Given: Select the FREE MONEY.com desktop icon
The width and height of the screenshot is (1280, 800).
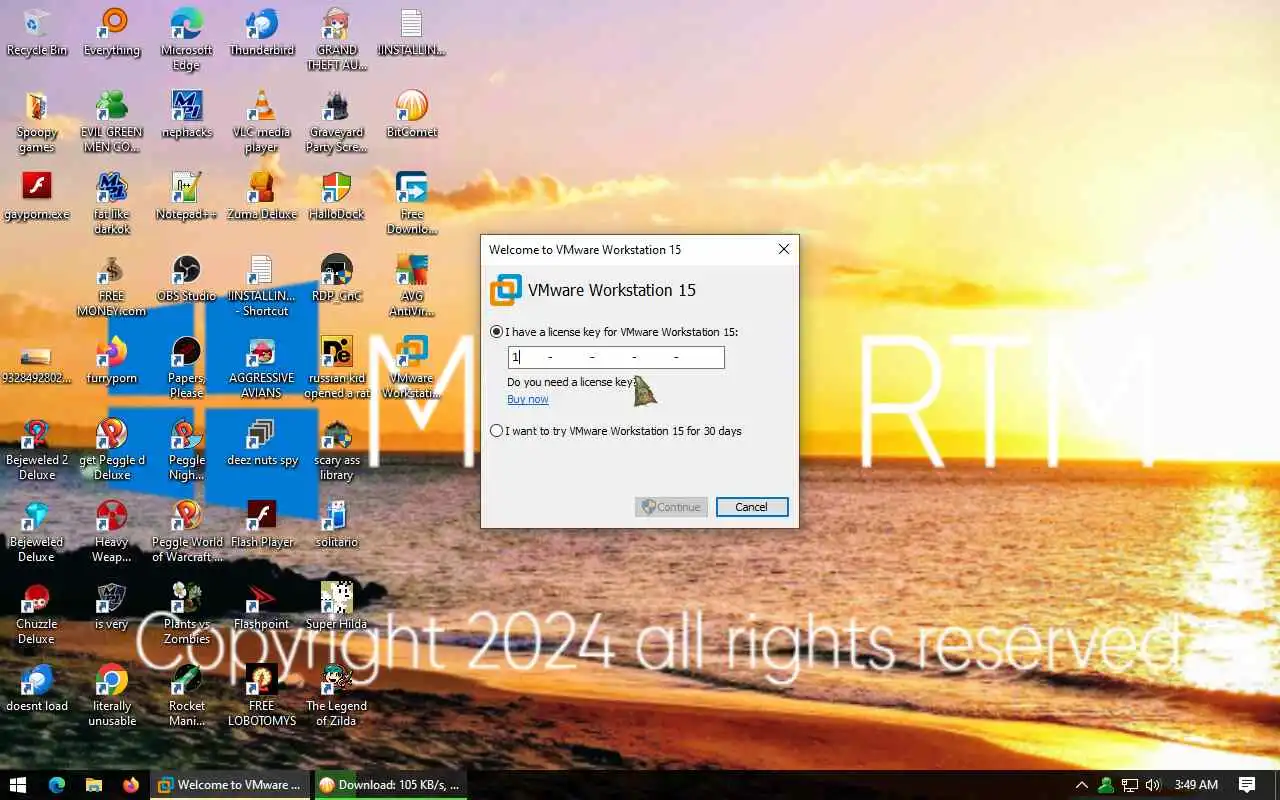Looking at the screenshot, I should tap(112, 285).
